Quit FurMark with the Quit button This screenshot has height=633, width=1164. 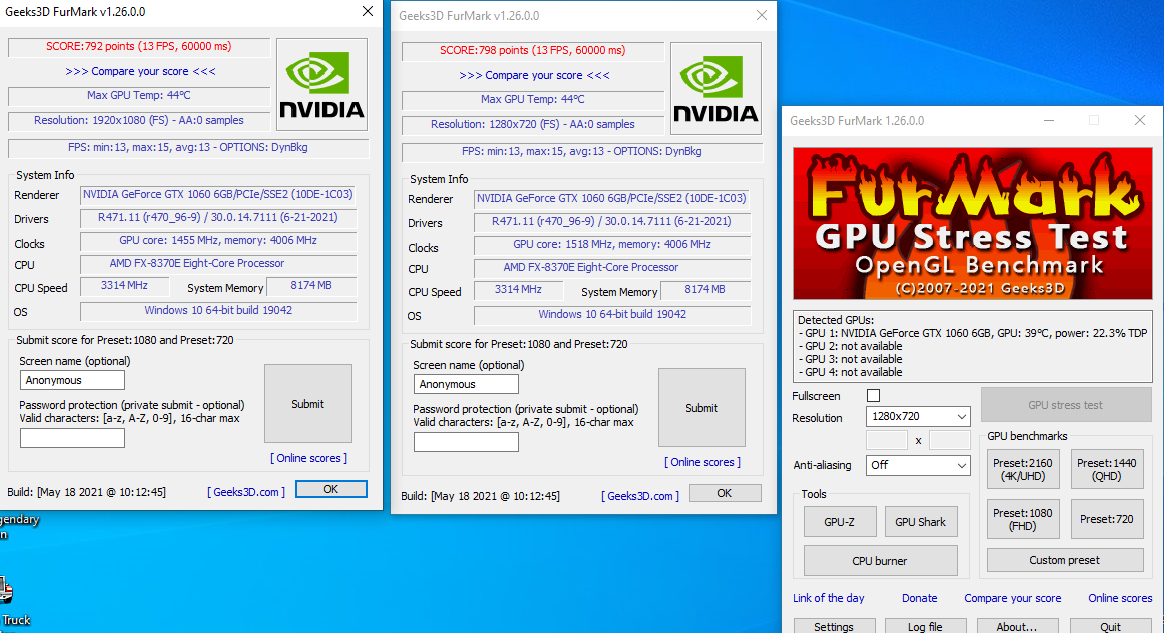1111,627
